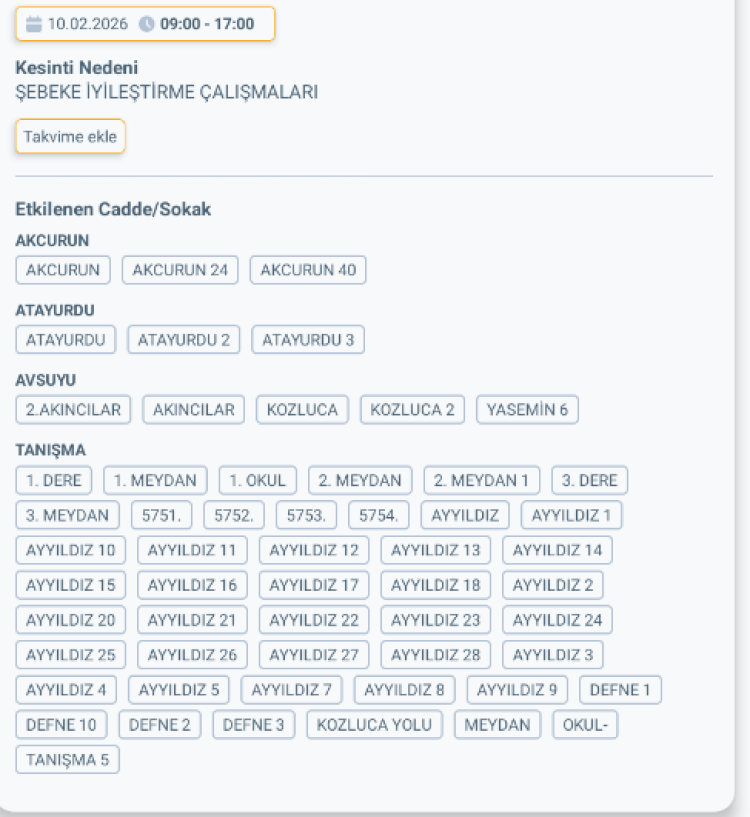
Task: Select the KOZLUCA YOLU street tag
Action: pyautogui.click(x=375, y=725)
